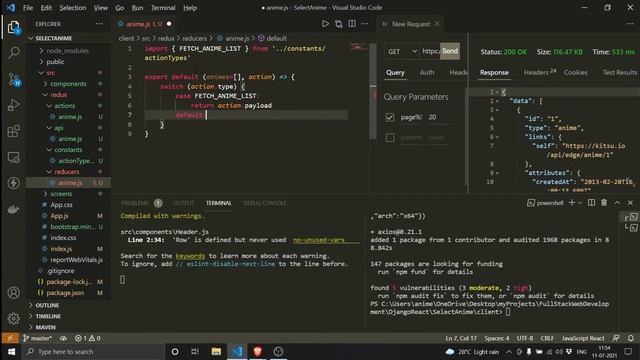The height and width of the screenshot is (360, 640).
Task: Click the Windows Start button
Action: click(x=11, y=351)
